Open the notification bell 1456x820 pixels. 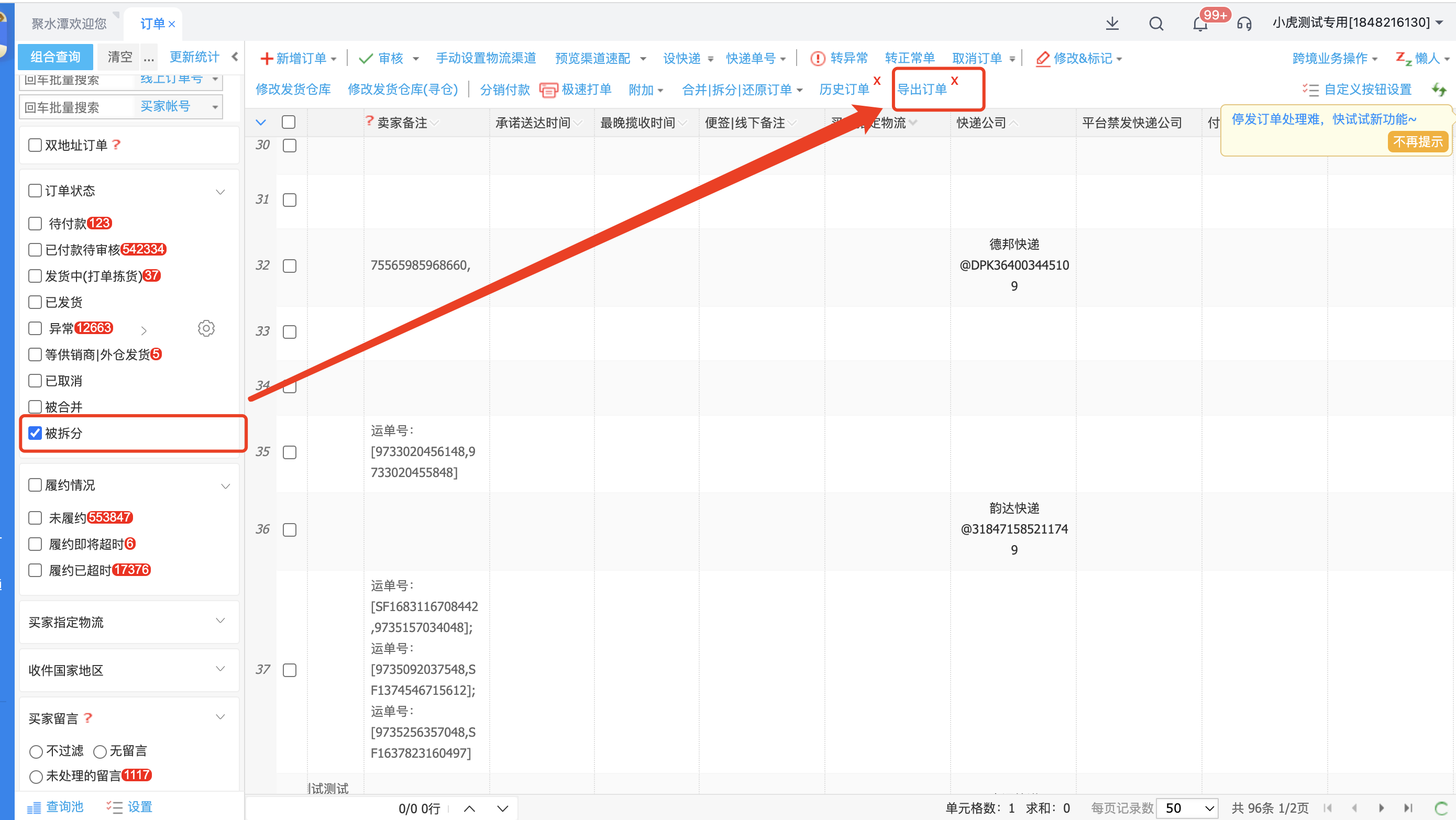(1199, 24)
